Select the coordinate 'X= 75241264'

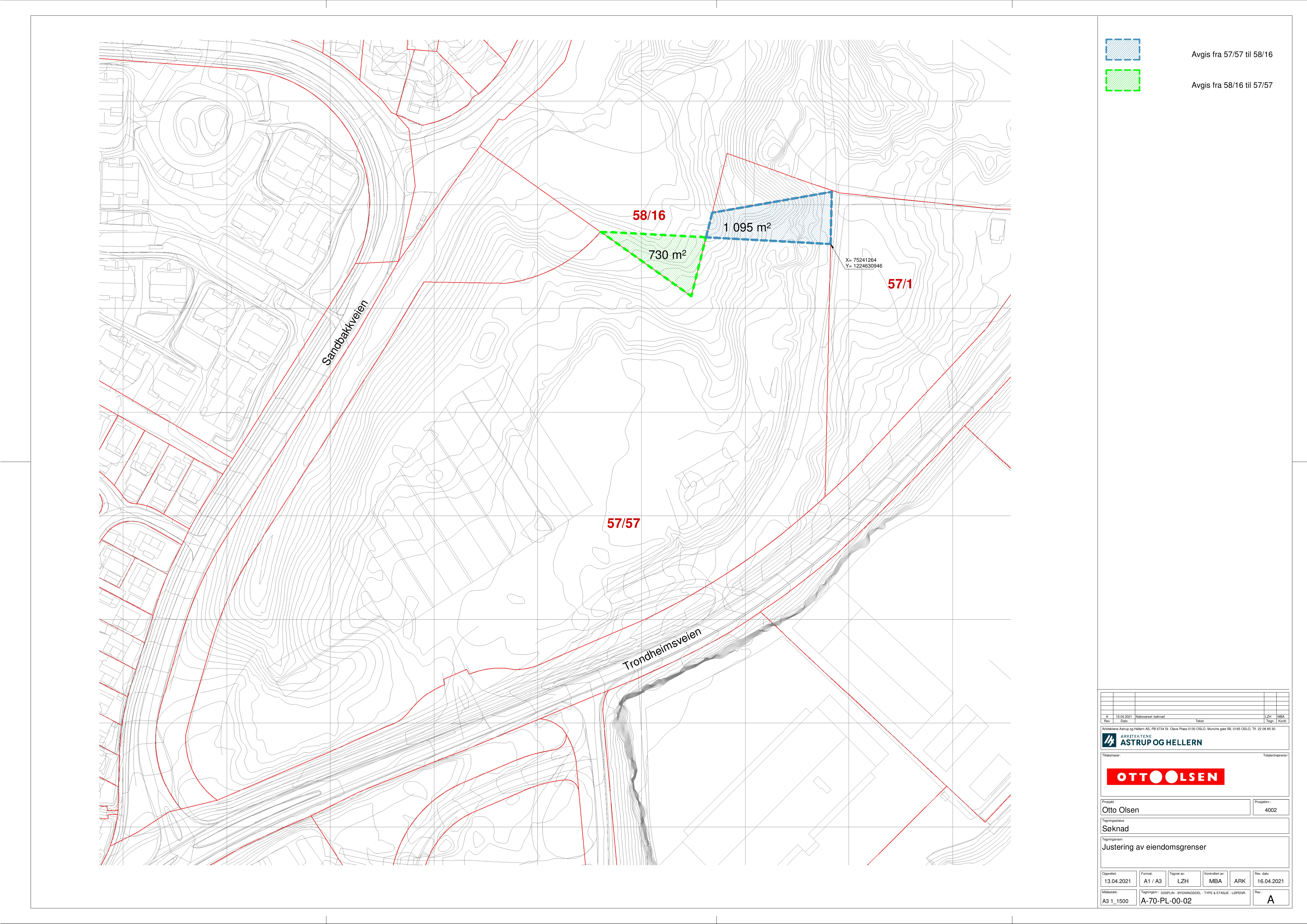pyautogui.click(x=861, y=260)
